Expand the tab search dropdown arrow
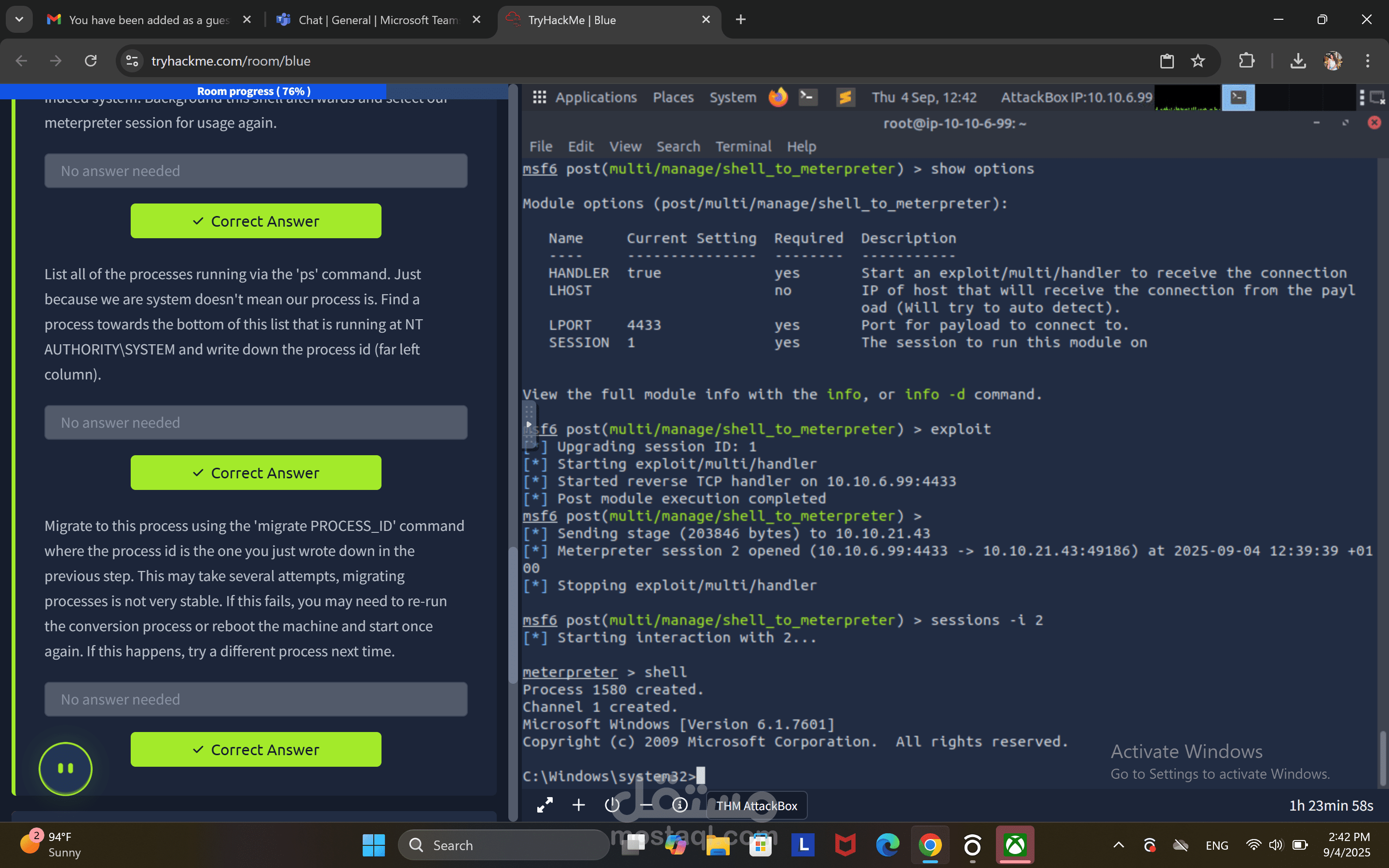 tap(19, 19)
